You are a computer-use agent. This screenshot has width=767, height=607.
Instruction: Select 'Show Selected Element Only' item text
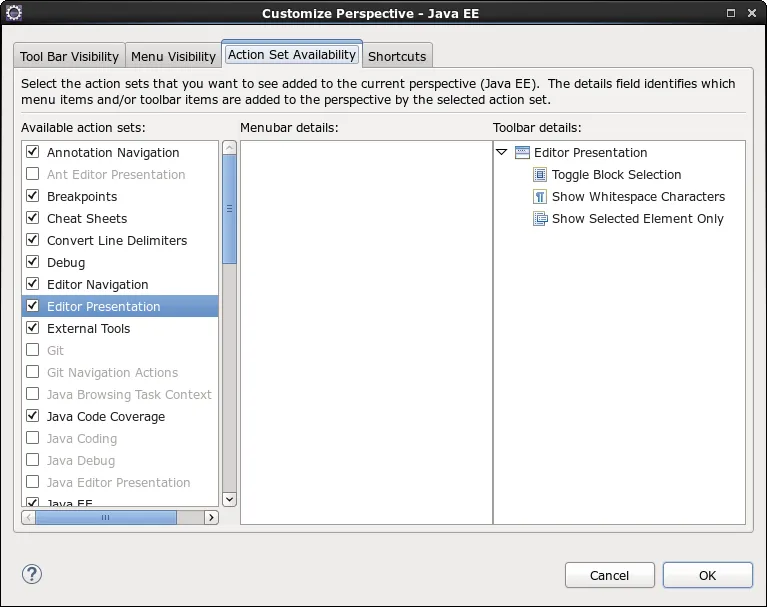coord(638,219)
